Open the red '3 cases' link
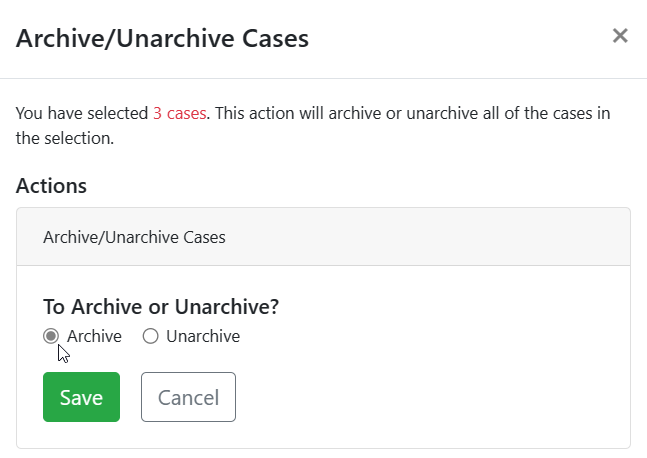 (179, 113)
